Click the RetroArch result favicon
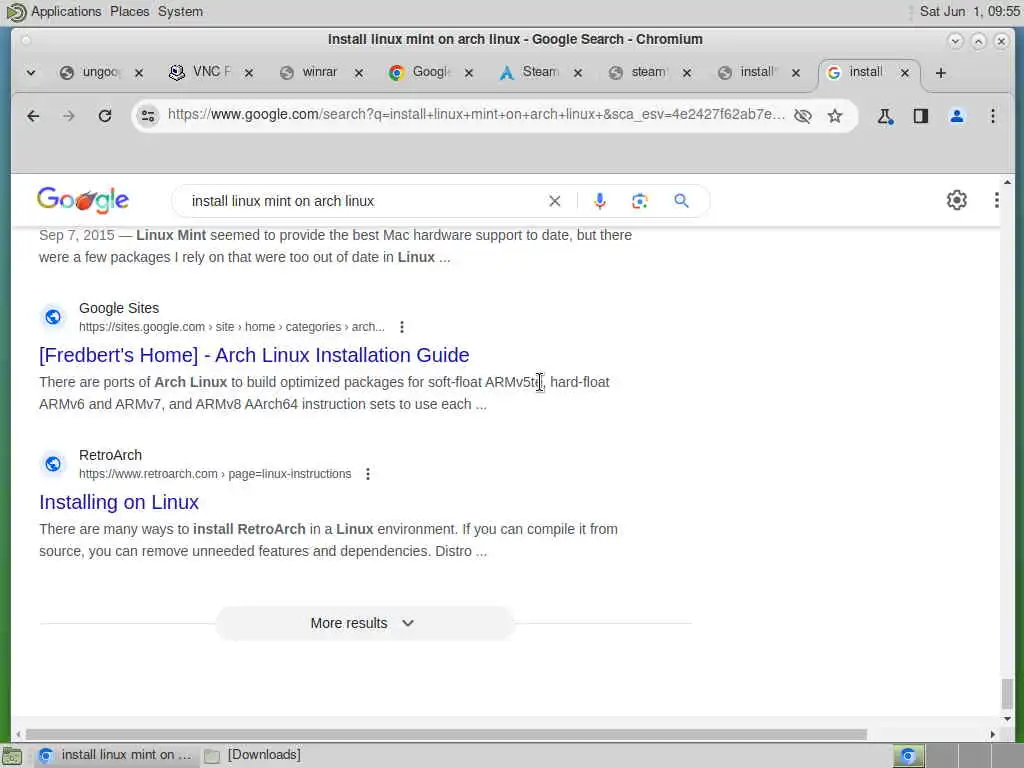Image resolution: width=1024 pixels, height=768 pixels. click(53, 464)
